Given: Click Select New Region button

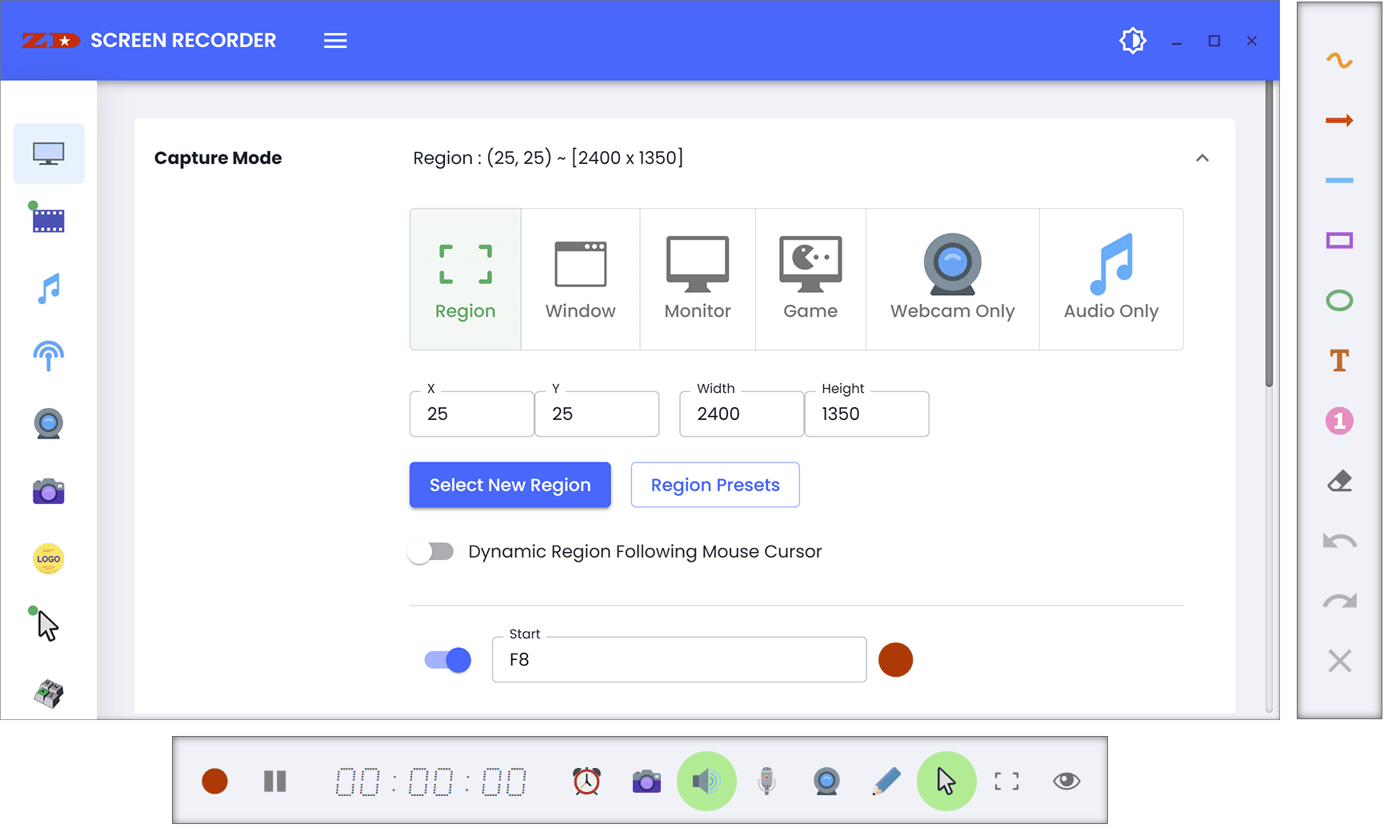Looking at the screenshot, I should [510, 485].
